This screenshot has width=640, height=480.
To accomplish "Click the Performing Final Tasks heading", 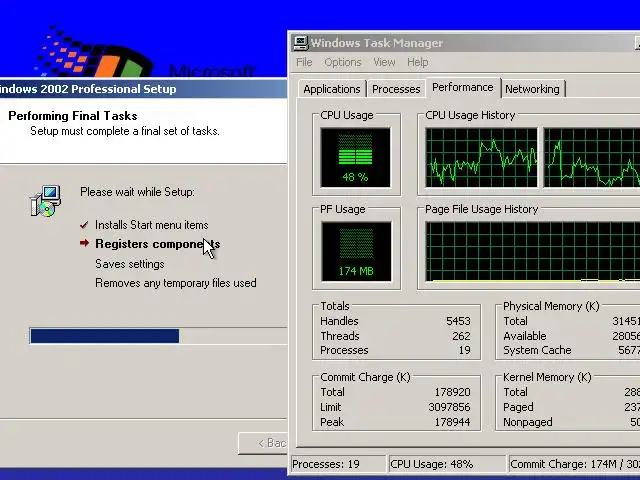I will pyautogui.click(x=73, y=116).
